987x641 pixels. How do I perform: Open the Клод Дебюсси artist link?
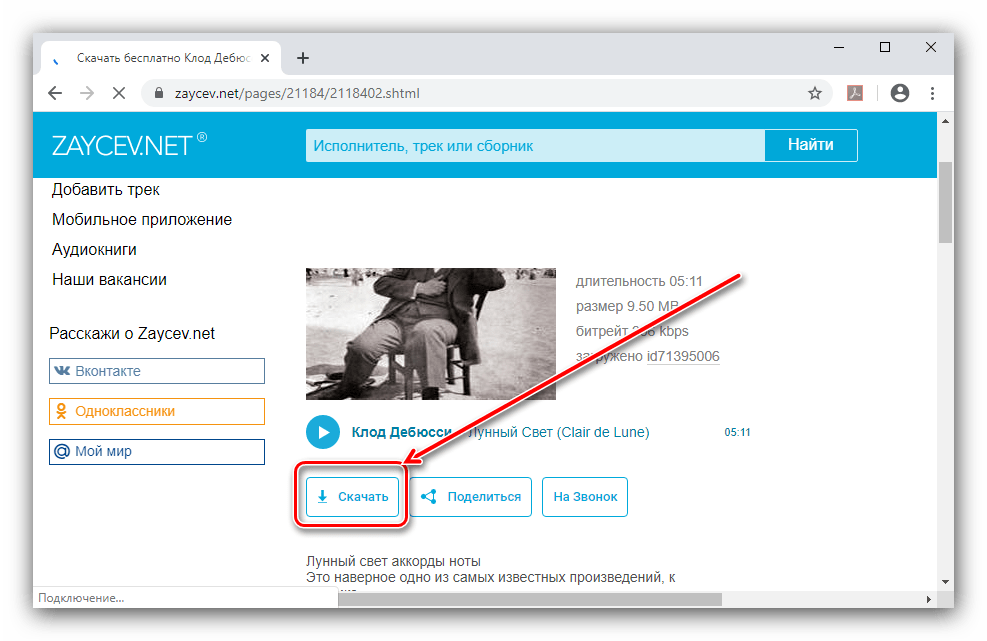(402, 432)
